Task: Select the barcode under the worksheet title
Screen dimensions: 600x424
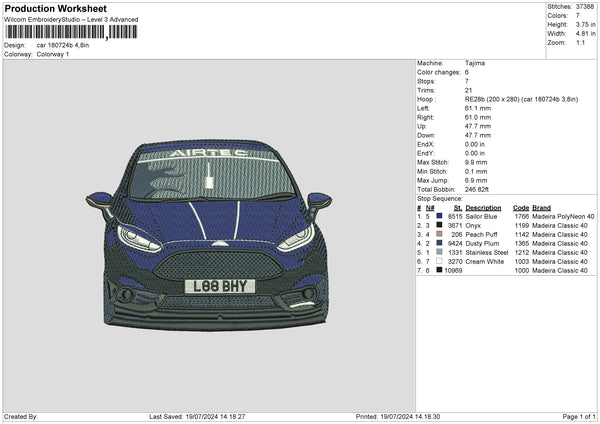Action: pyautogui.click(x=71, y=32)
